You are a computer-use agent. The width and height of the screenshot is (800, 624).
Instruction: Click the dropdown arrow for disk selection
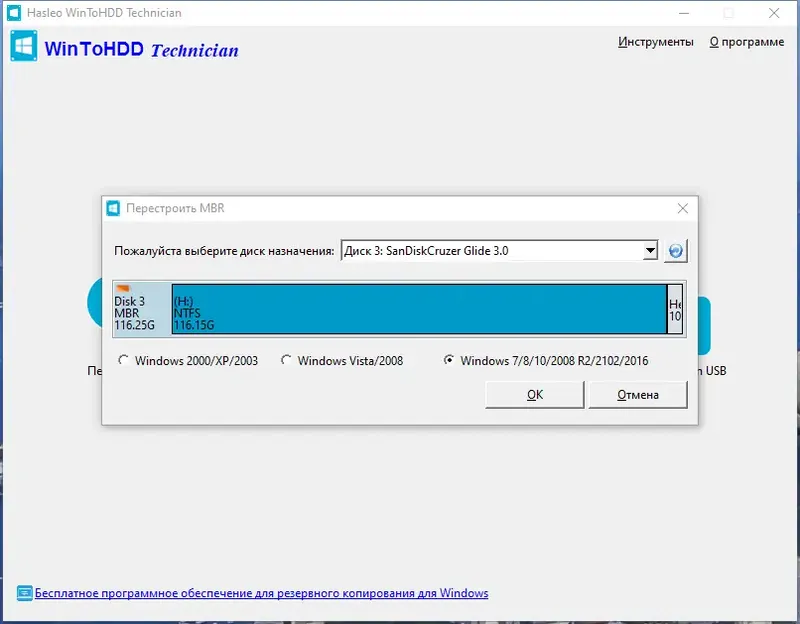coord(649,251)
